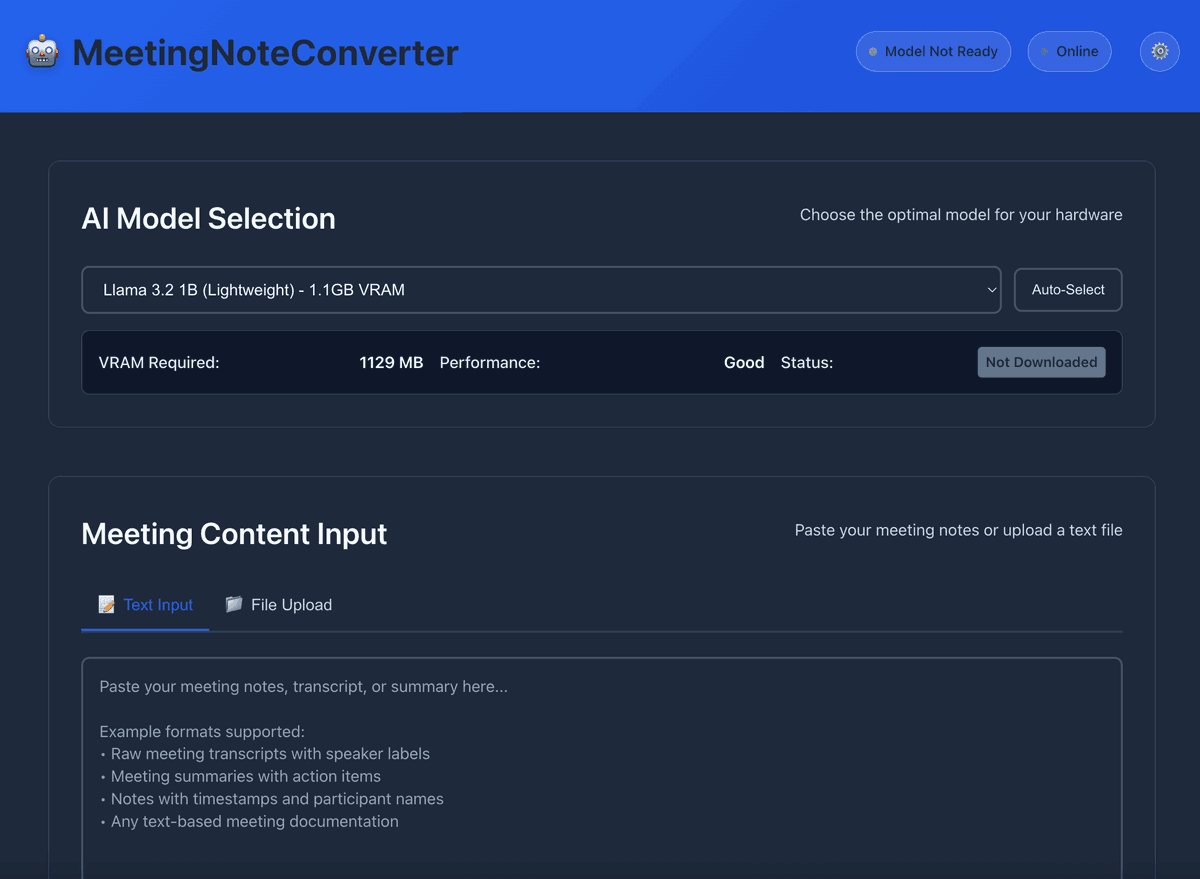Click inside the meeting notes text area
The height and width of the screenshot is (879, 1200).
pos(601,760)
